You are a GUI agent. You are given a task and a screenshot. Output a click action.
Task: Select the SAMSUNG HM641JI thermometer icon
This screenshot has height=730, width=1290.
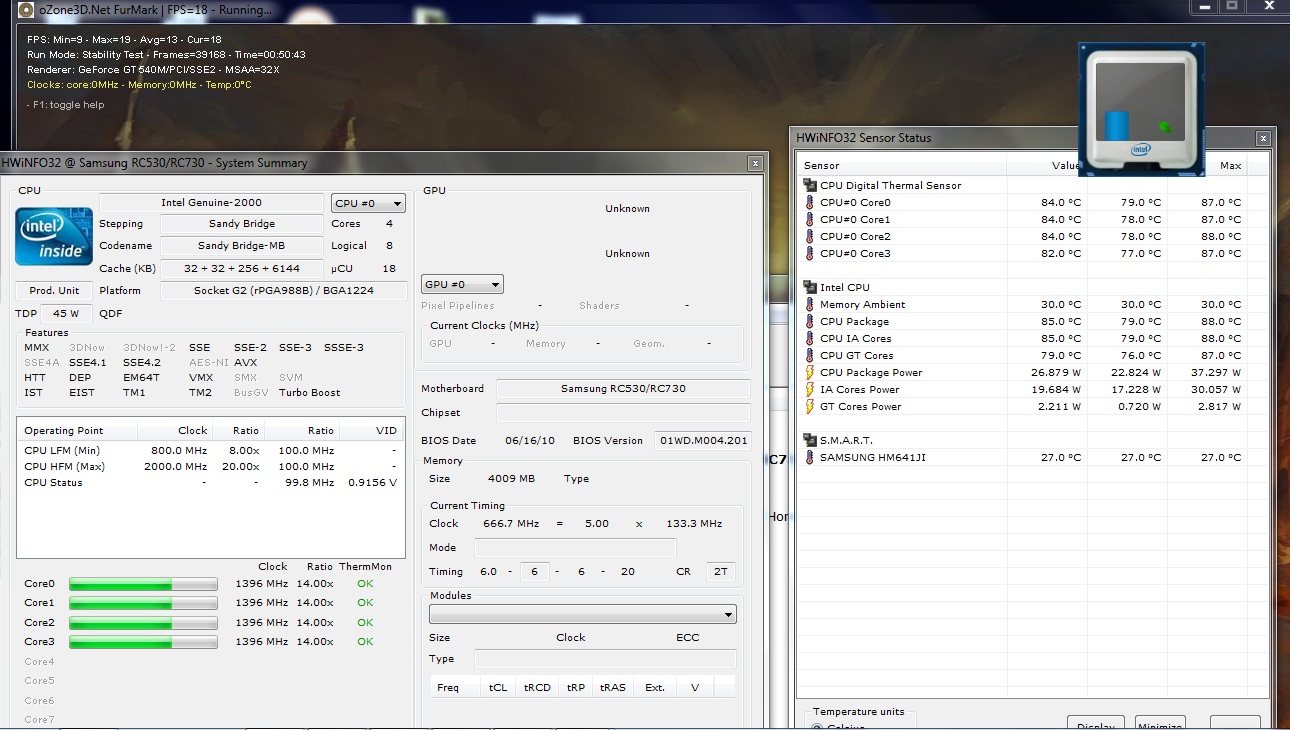point(810,458)
